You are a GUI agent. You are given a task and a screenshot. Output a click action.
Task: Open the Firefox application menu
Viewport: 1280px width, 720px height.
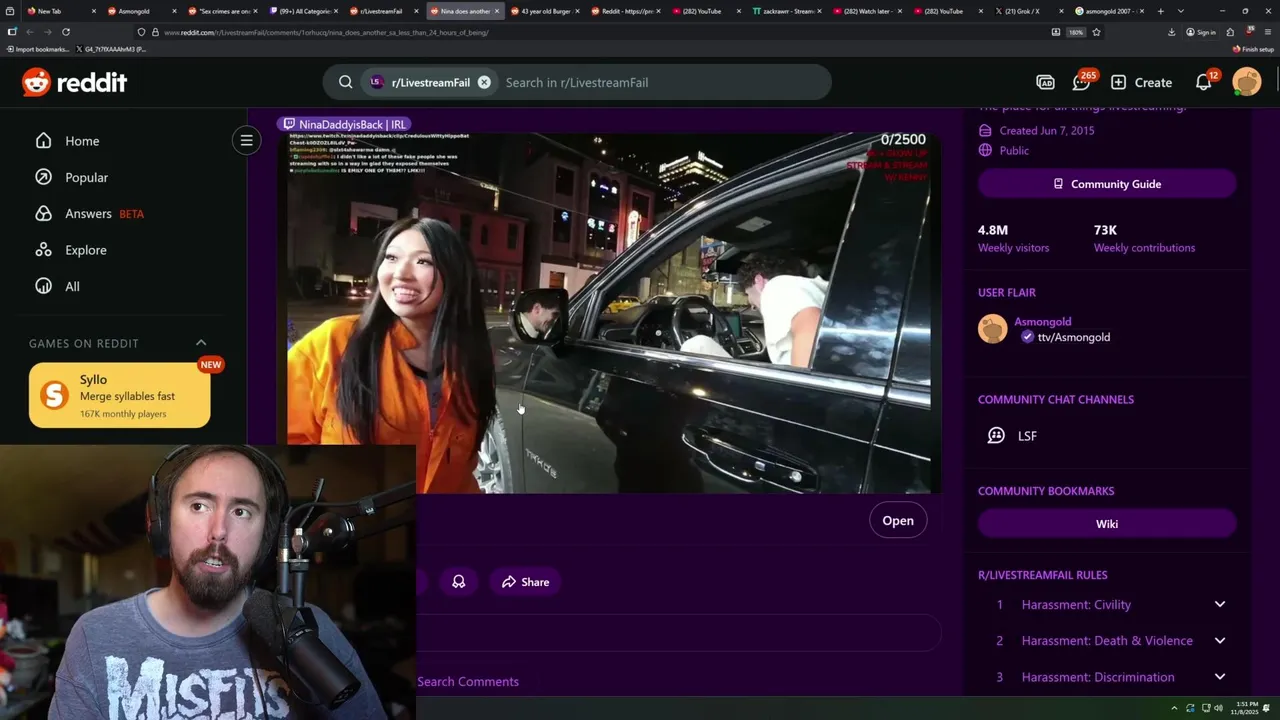point(1269,32)
